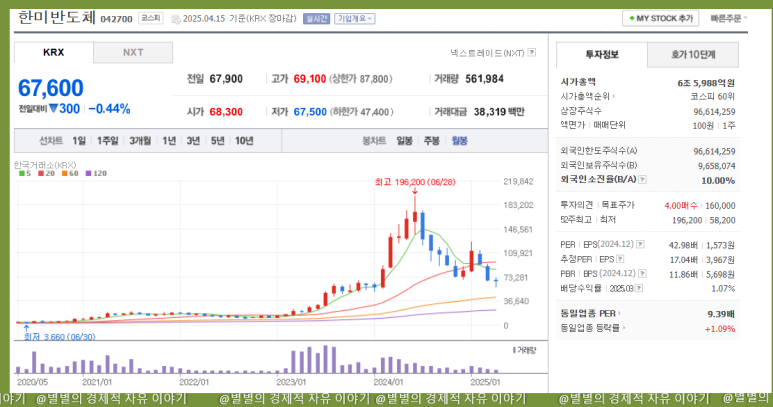Click the current price 67,600
The height and width of the screenshot is (407, 773).
click(51, 88)
